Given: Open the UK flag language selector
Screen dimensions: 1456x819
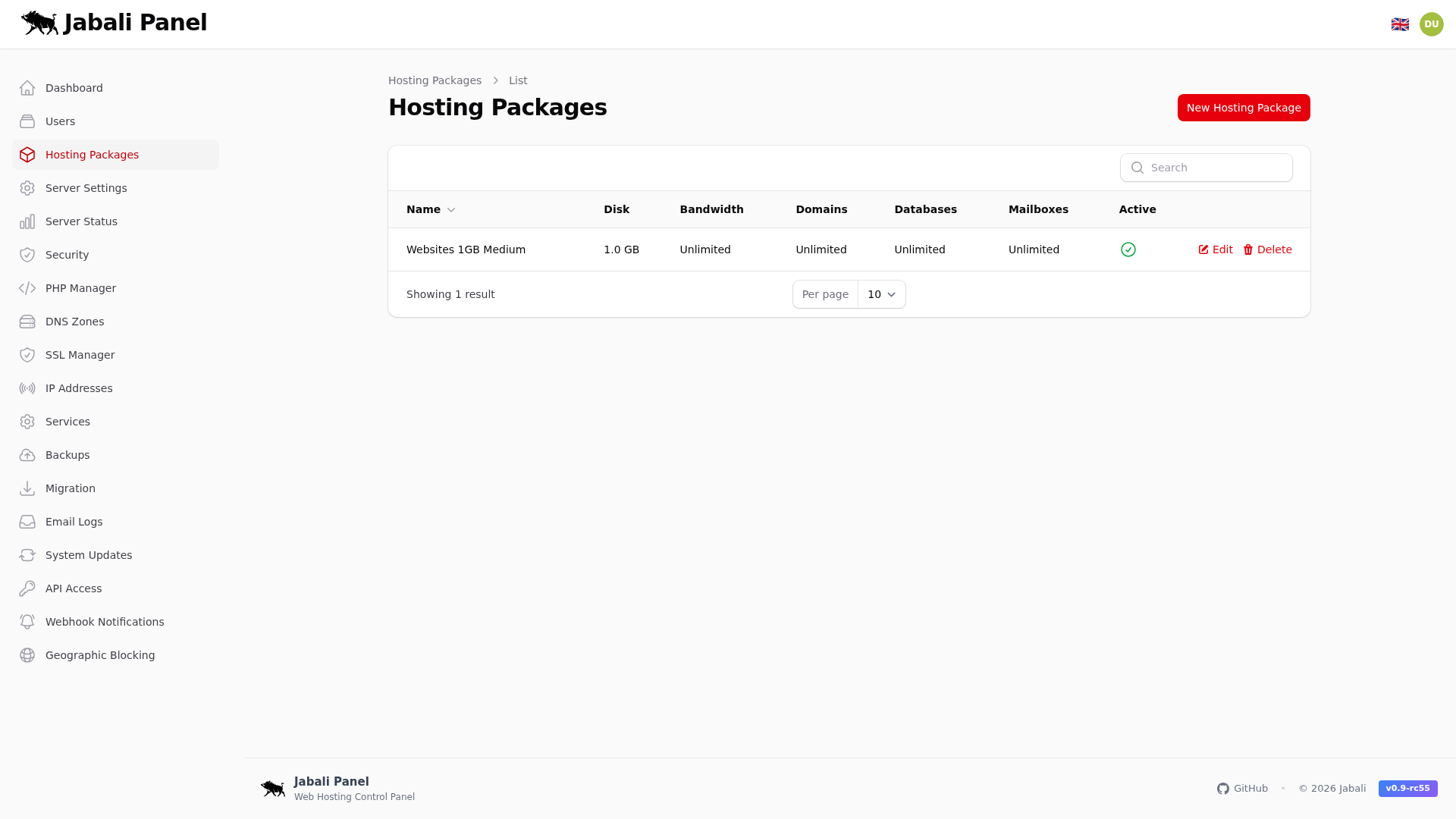Looking at the screenshot, I should tap(1400, 24).
